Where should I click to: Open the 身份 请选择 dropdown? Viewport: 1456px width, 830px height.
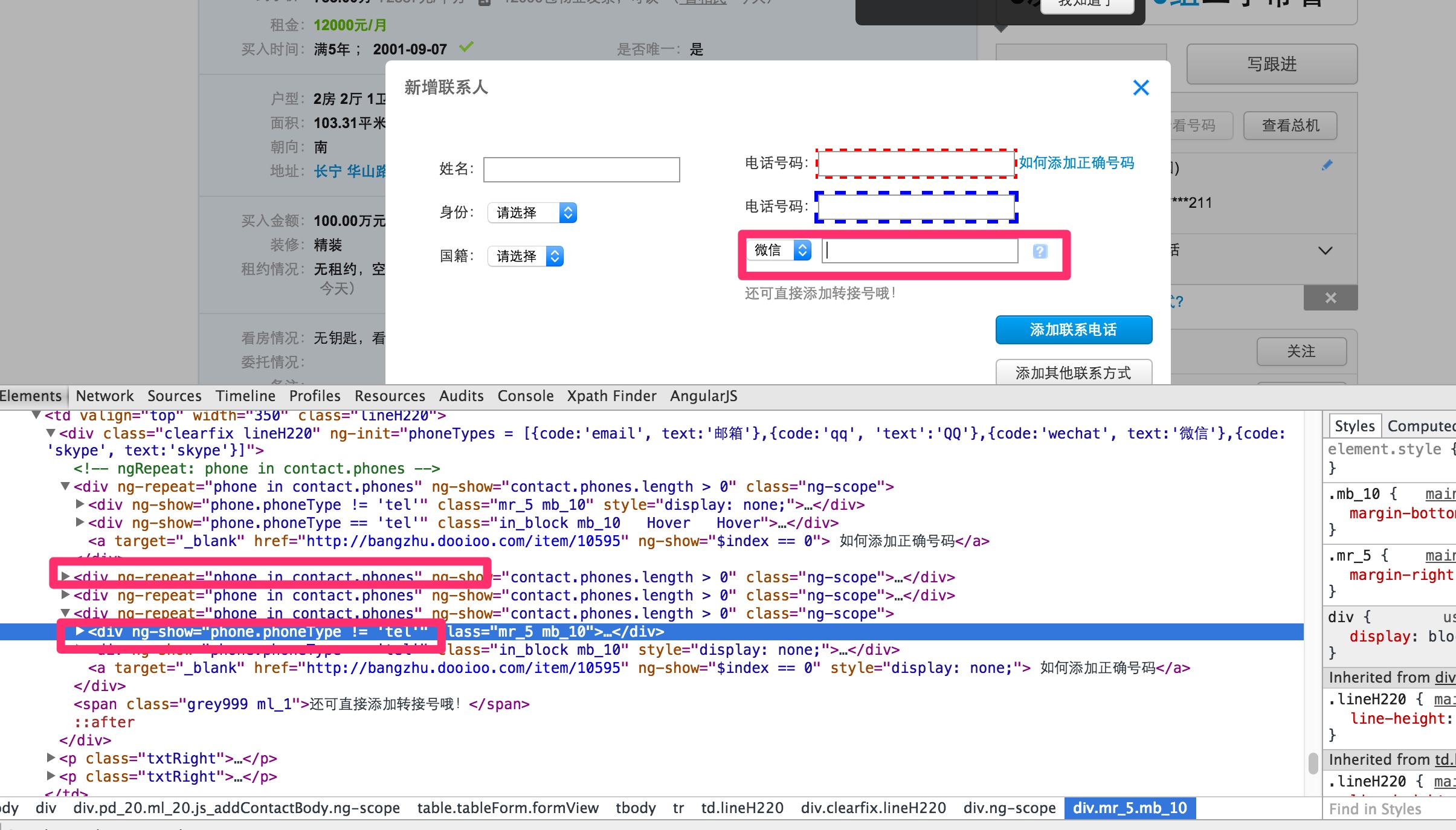[x=532, y=213]
